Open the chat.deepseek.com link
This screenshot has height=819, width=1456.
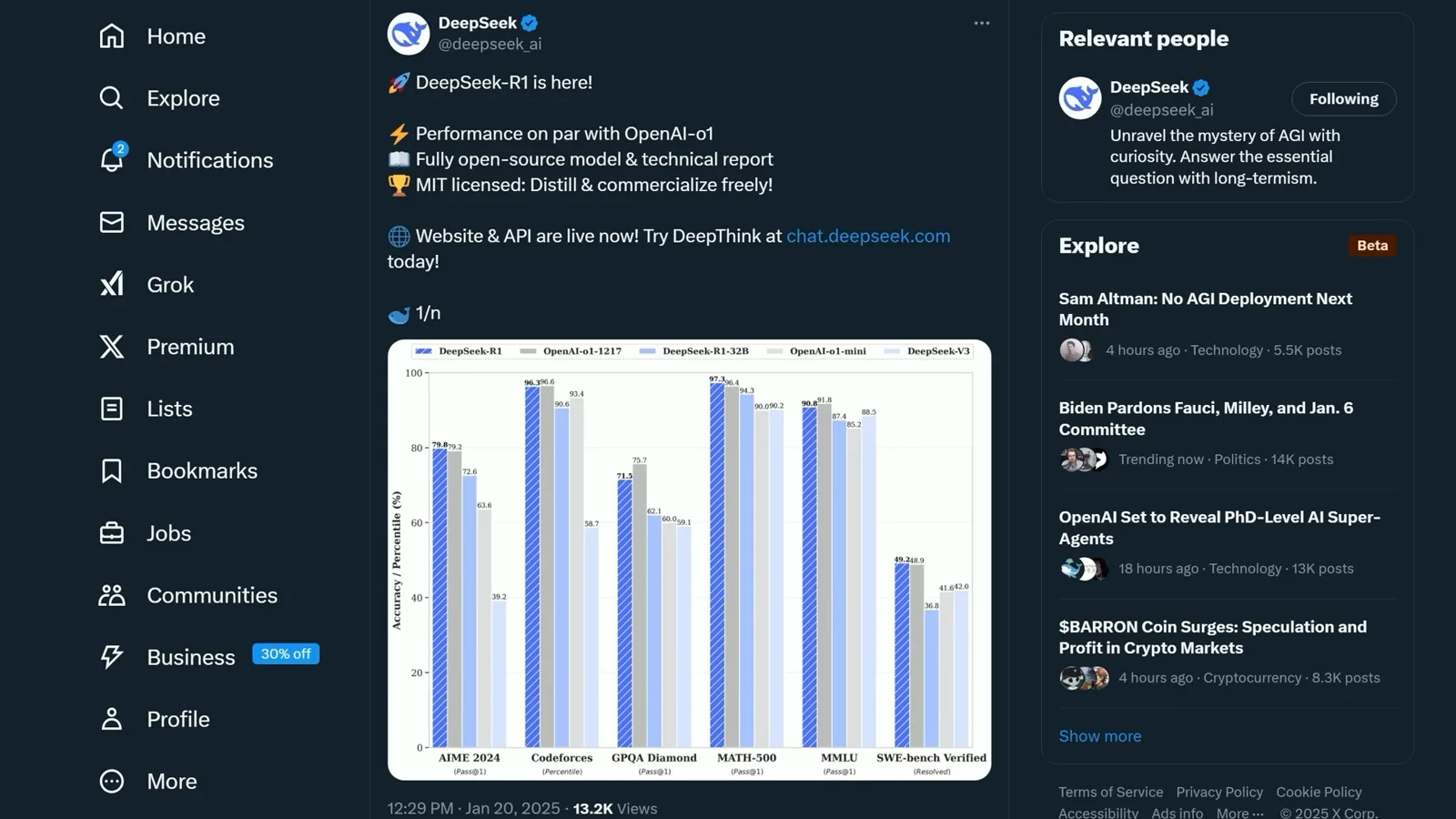point(868,236)
